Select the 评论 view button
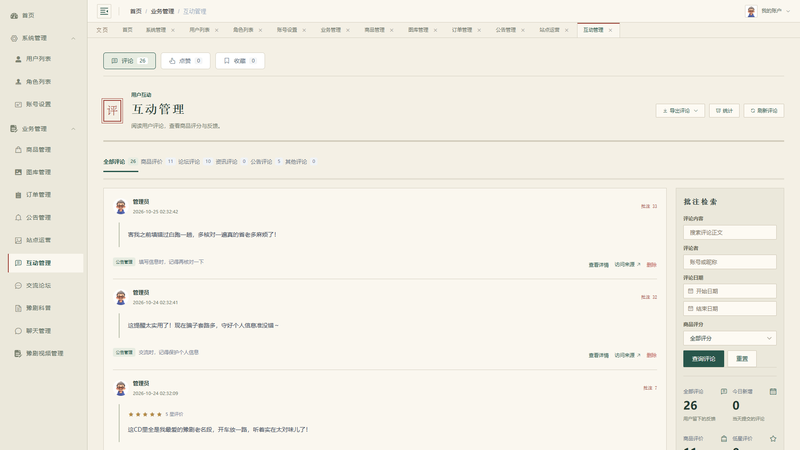 pos(129,61)
